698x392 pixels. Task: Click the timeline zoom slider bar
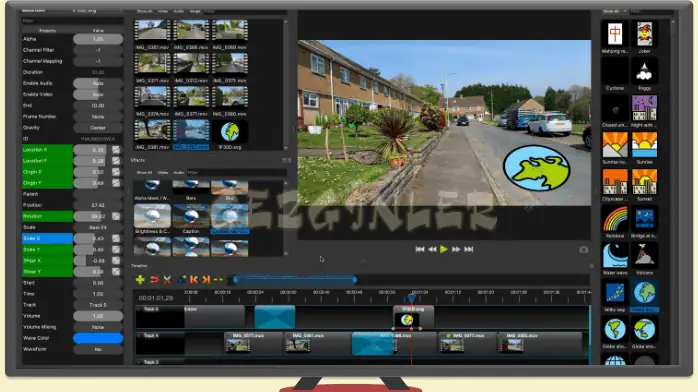295,279
